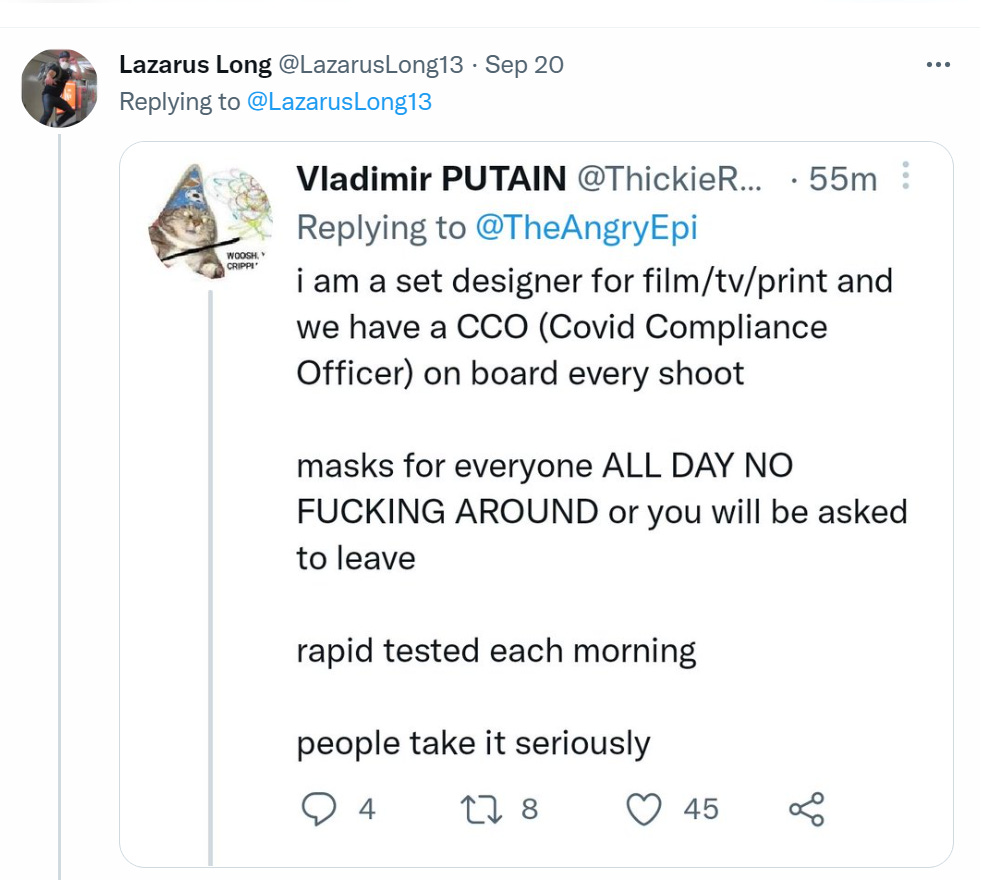Like the quoted tweet with heart icon
The image size is (981, 880).
click(644, 808)
